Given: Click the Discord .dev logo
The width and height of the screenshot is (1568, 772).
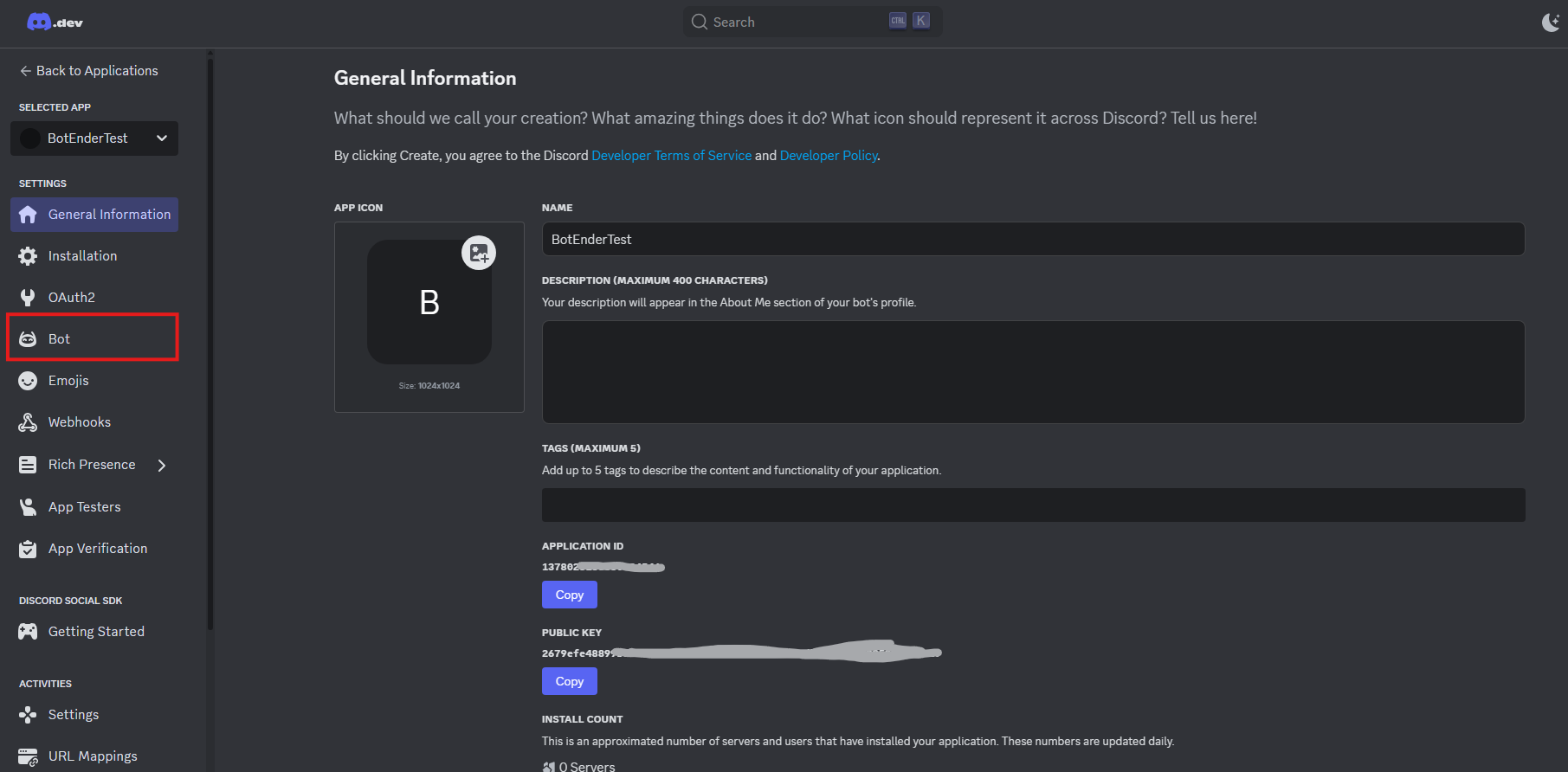Looking at the screenshot, I should (55, 23).
